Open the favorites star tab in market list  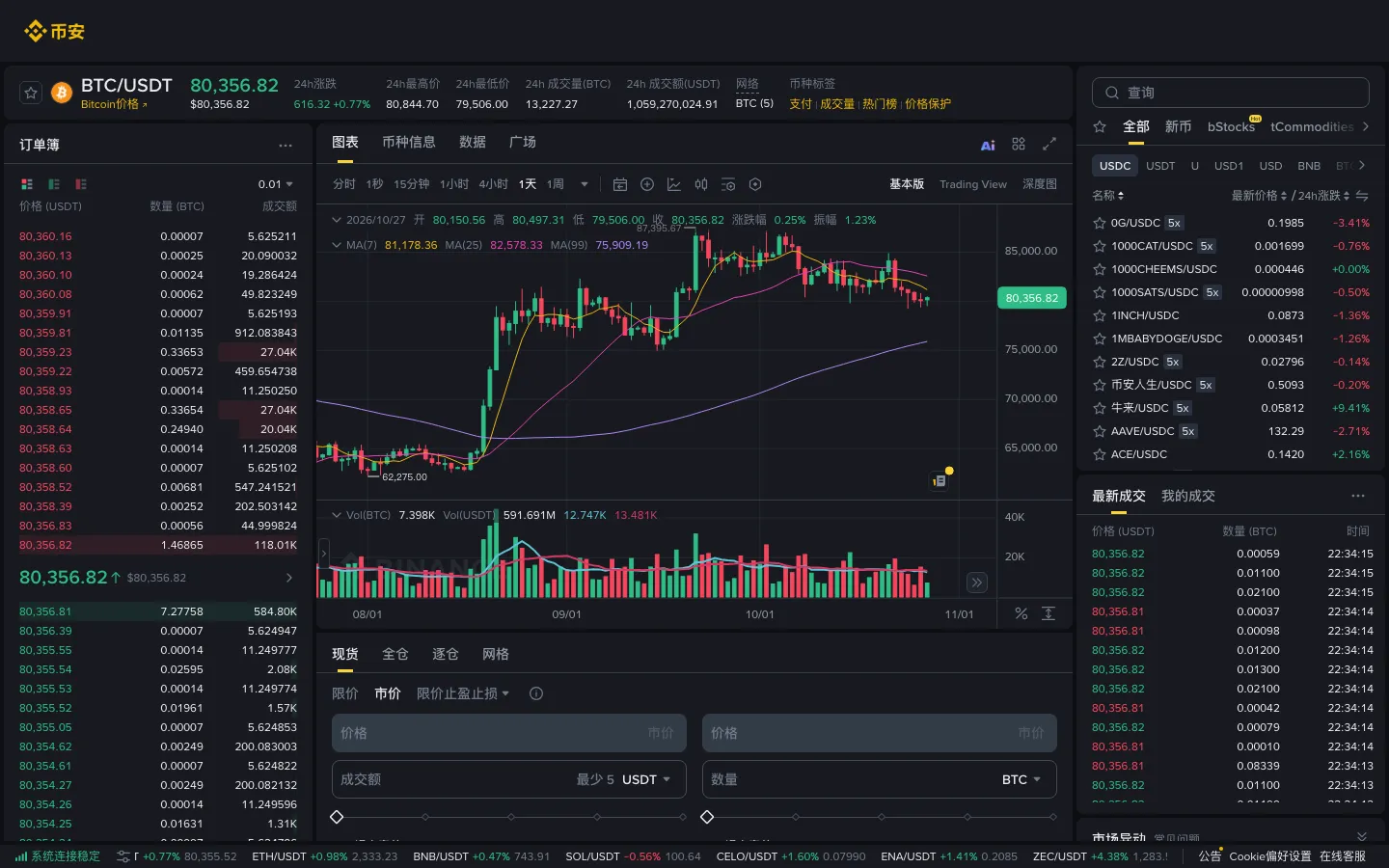click(x=1100, y=126)
